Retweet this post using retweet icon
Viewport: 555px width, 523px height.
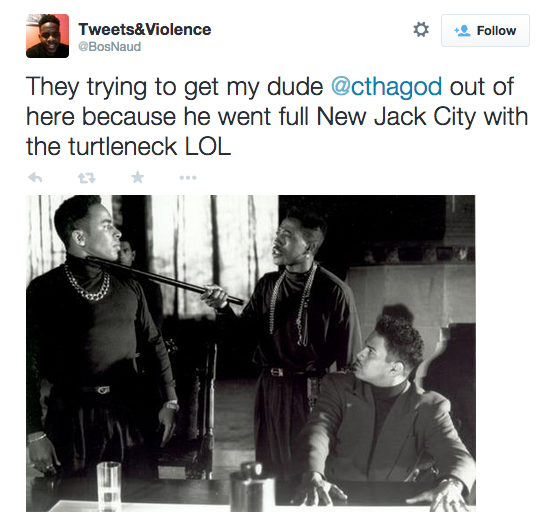86,178
